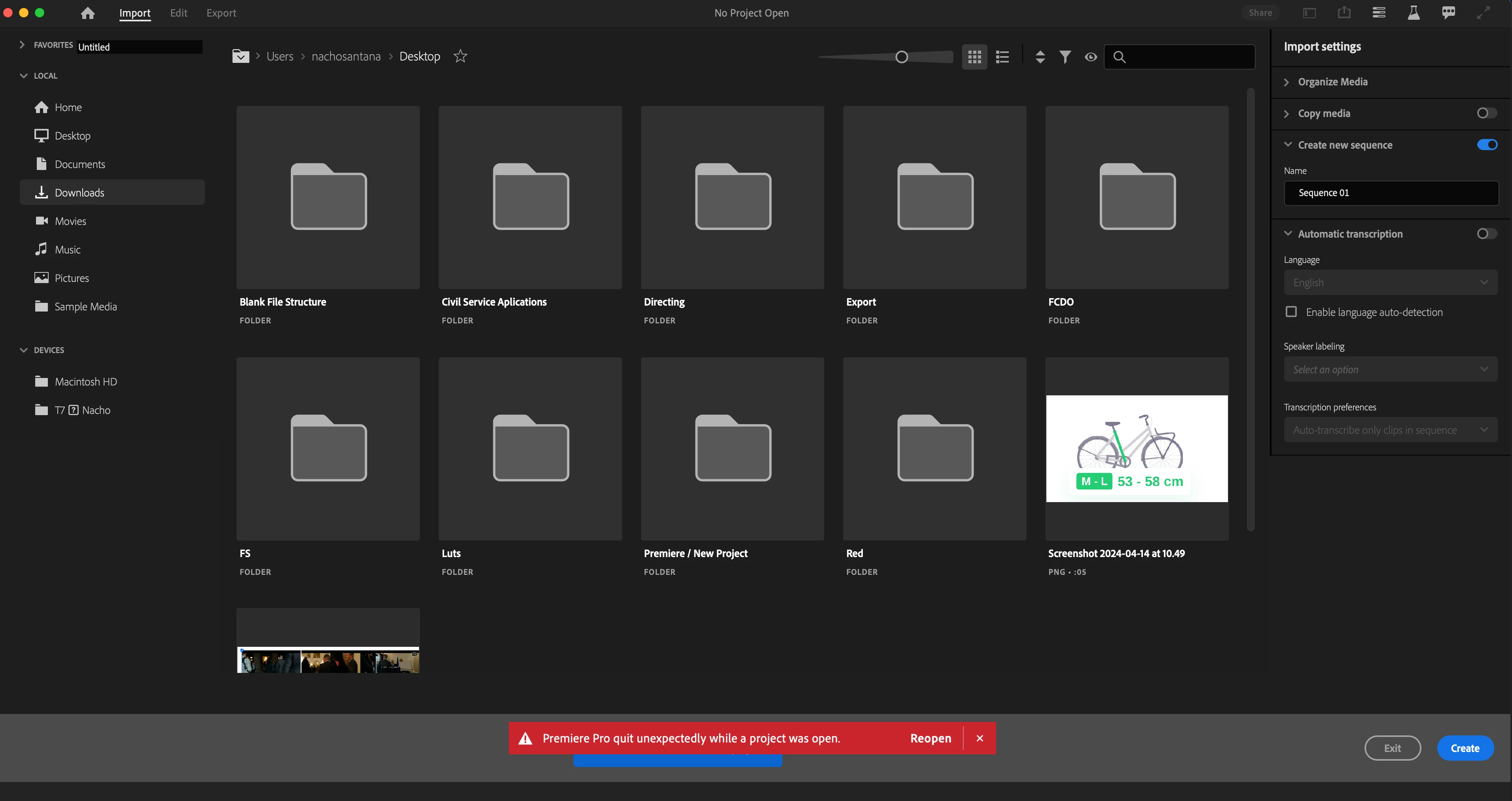This screenshot has height=801, width=1512.
Task: Add Desktop to favorites with star
Action: tap(461, 56)
